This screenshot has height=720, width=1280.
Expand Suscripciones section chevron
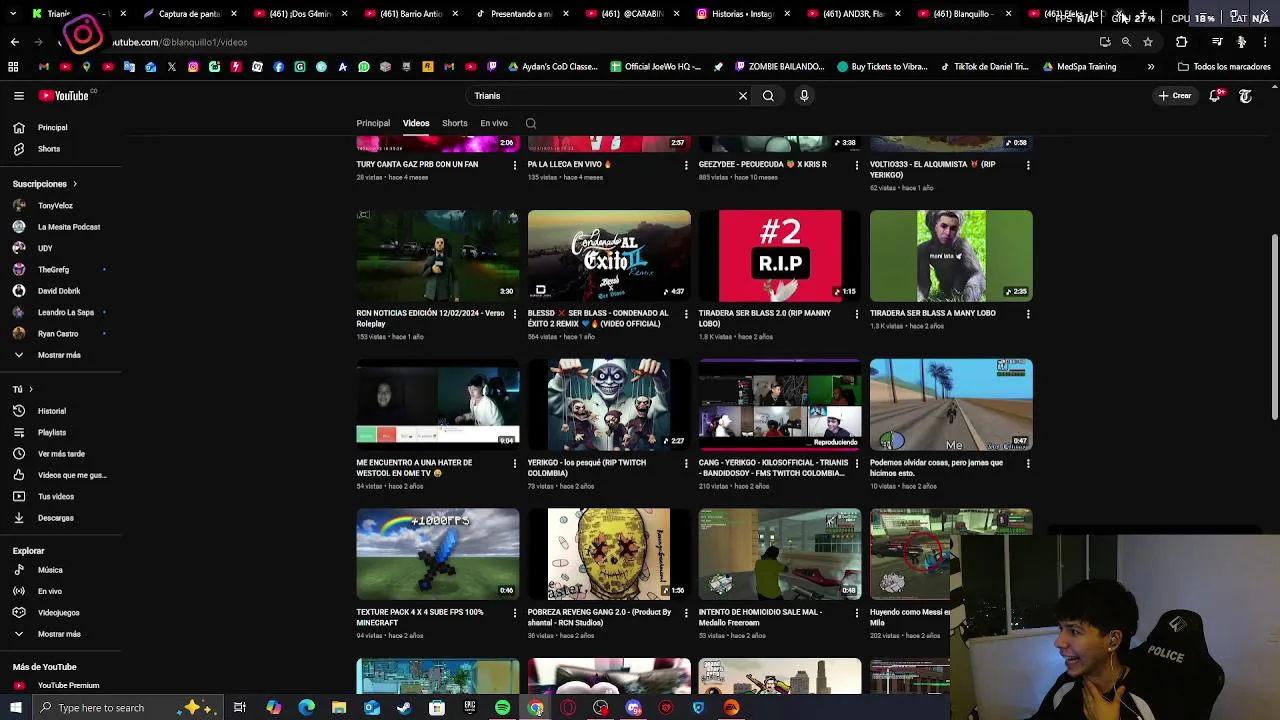(x=74, y=184)
